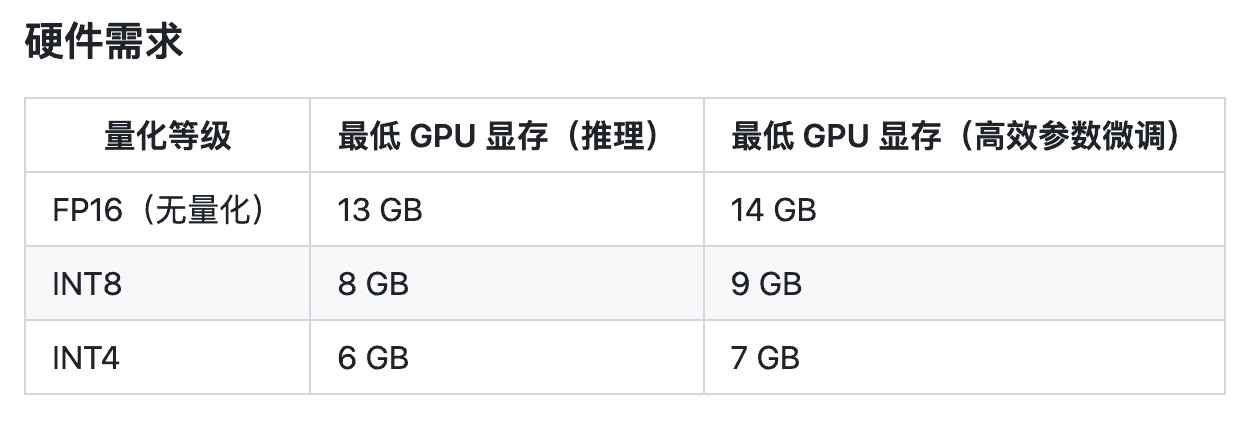
Task: Select the FP16（无量化） row label cell
Action: point(158,210)
